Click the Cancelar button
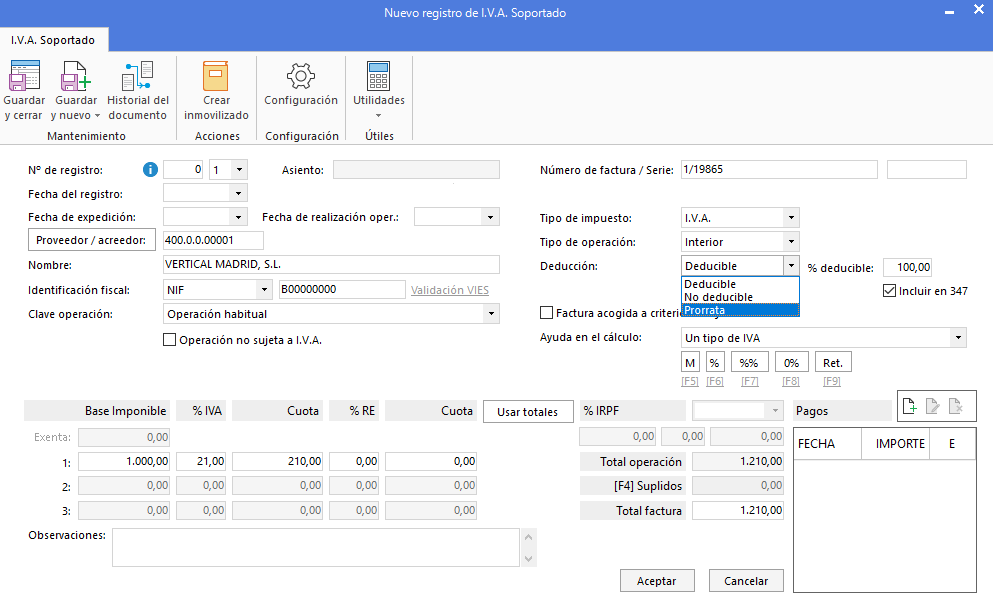Screen dimensions: 994x607 pos(746,580)
